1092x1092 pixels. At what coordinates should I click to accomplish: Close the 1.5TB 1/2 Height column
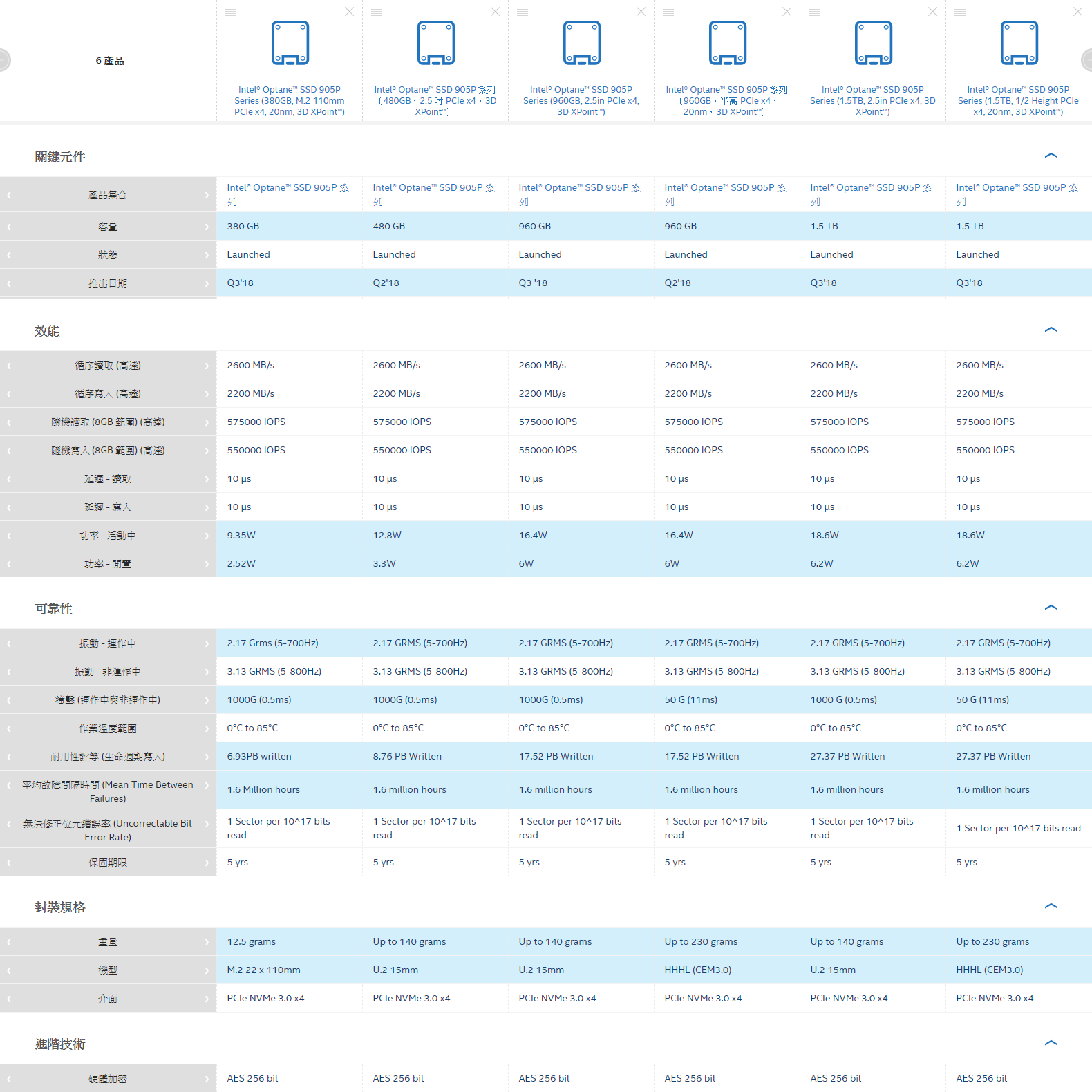point(1077,12)
